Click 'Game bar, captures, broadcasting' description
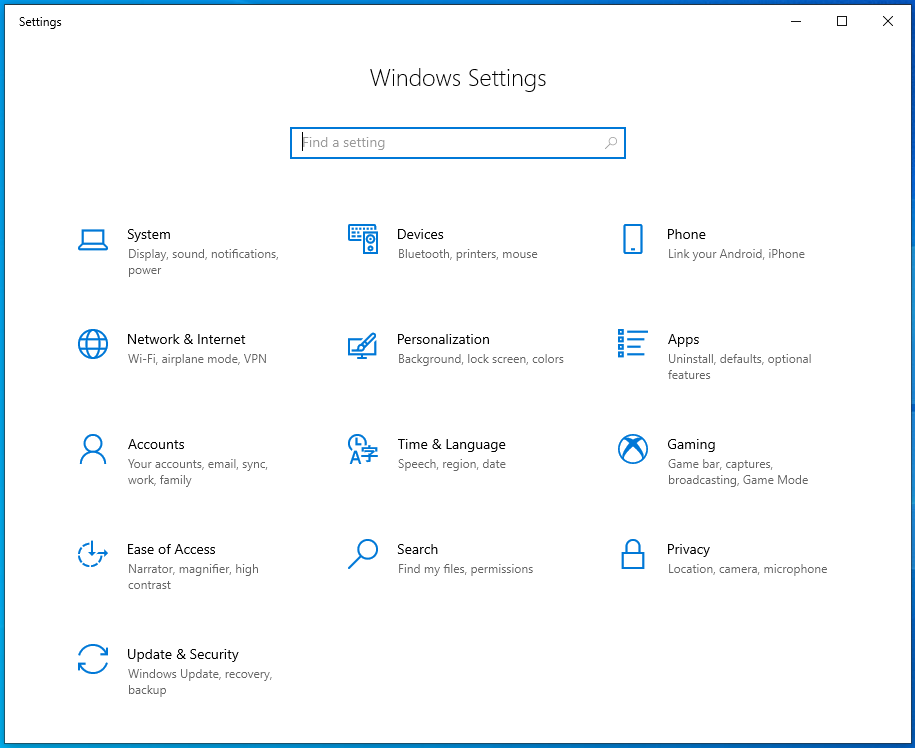 [738, 472]
